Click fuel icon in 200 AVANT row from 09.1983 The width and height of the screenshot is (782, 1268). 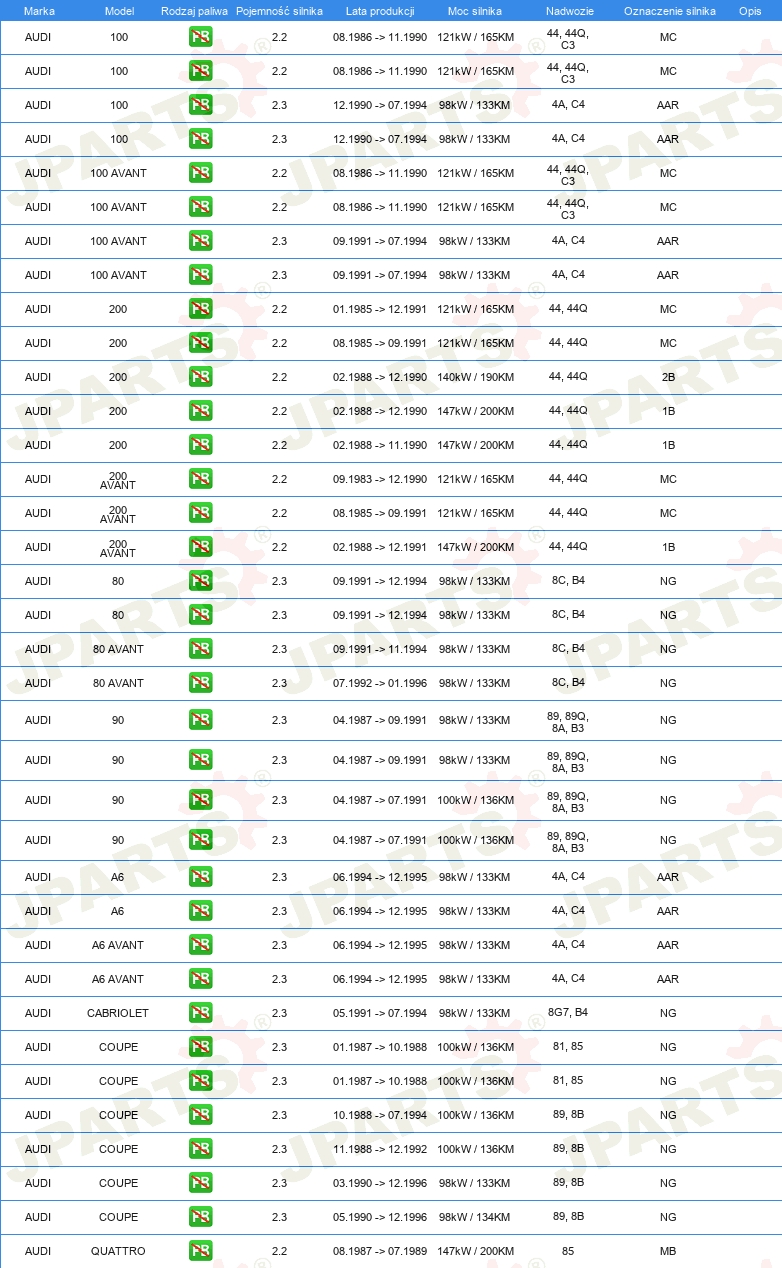(x=200, y=479)
